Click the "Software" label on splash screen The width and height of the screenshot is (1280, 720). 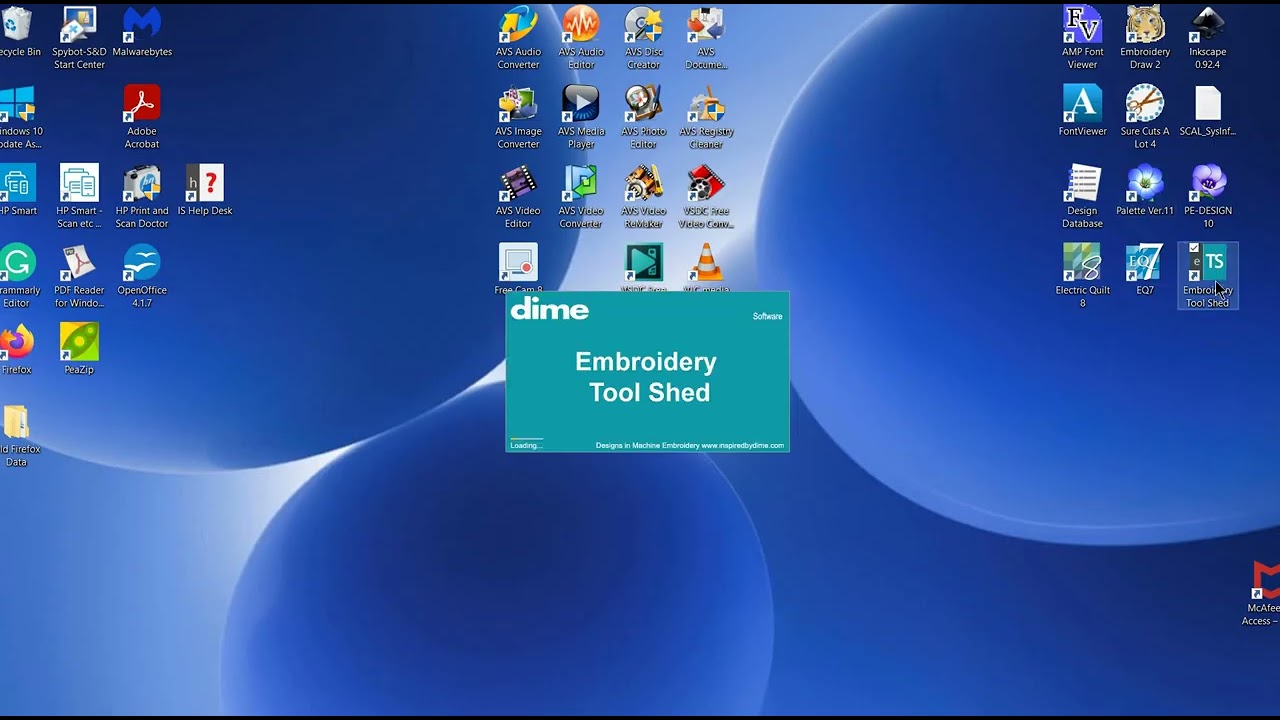[768, 316]
